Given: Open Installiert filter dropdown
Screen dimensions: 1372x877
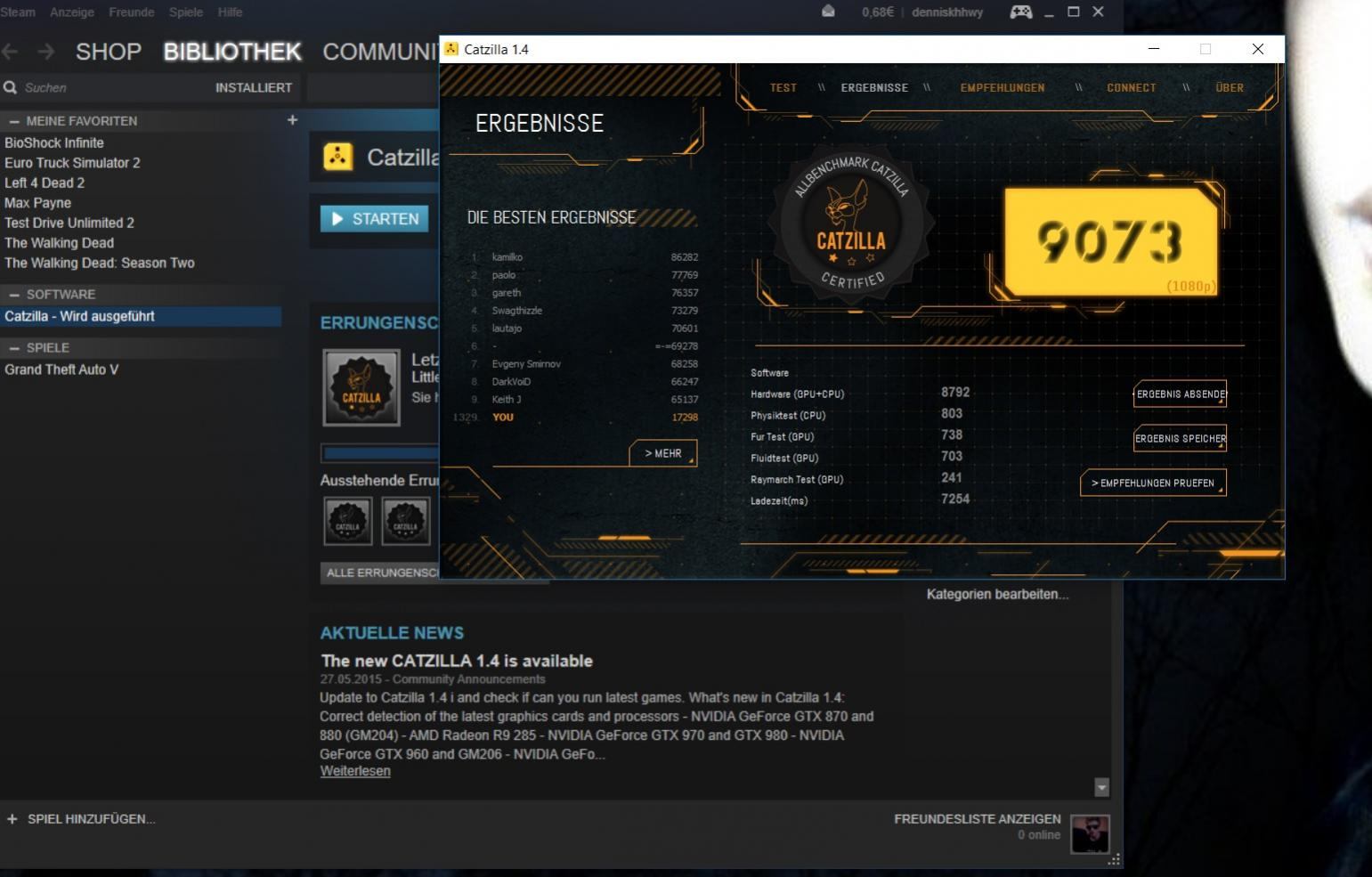Looking at the screenshot, I should click(x=254, y=87).
